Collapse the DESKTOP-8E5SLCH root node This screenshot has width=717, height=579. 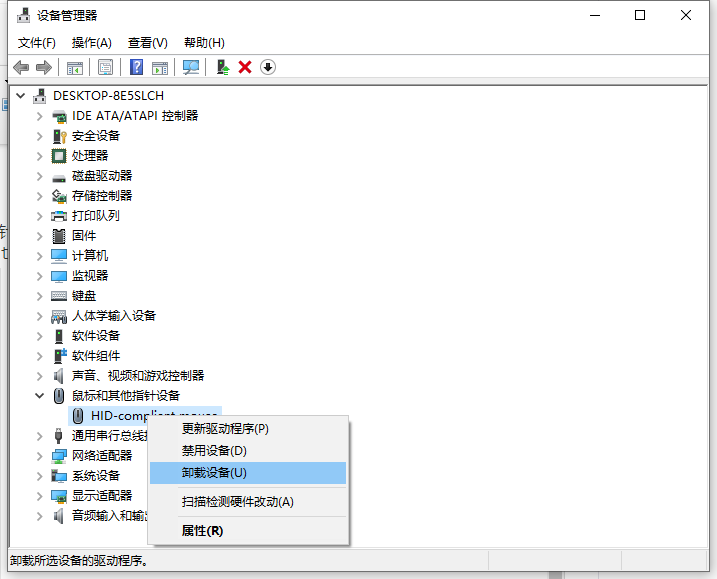pyautogui.click(x=21, y=96)
